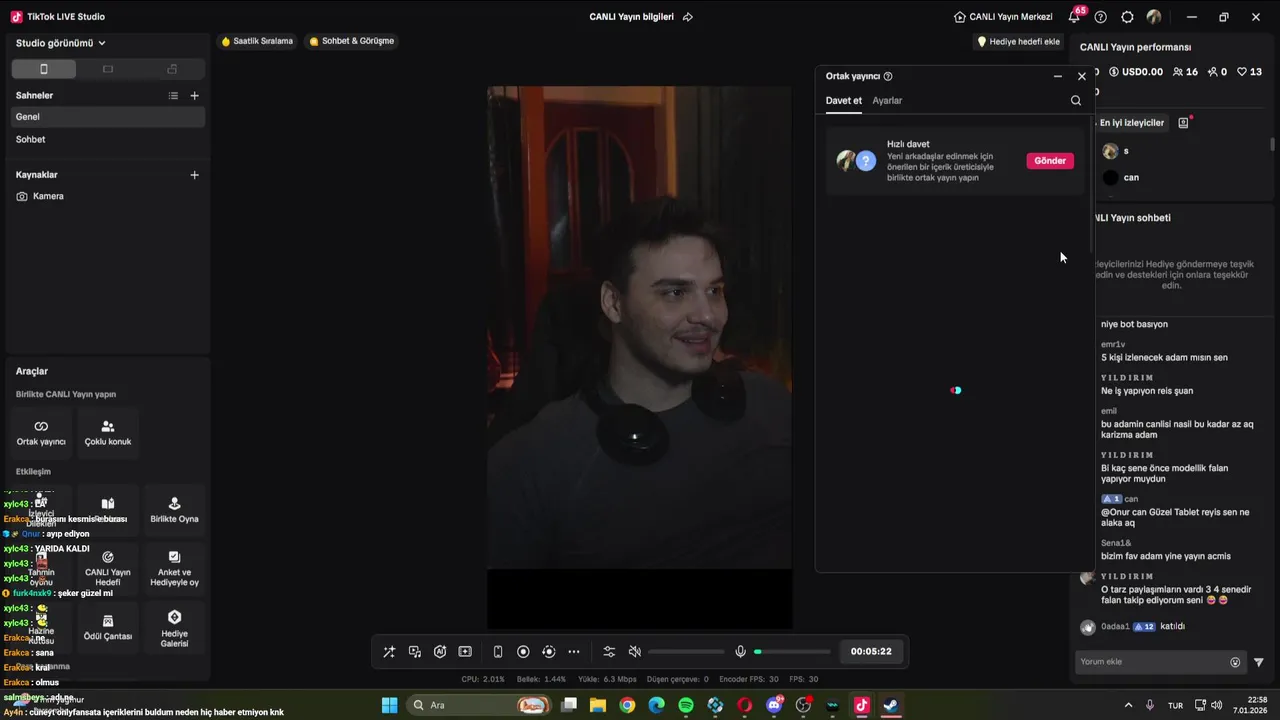This screenshot has height=720, width=1280.
Task: Click the phone orientation icon in bottom toolbar
Action: (x=498, y=652)
